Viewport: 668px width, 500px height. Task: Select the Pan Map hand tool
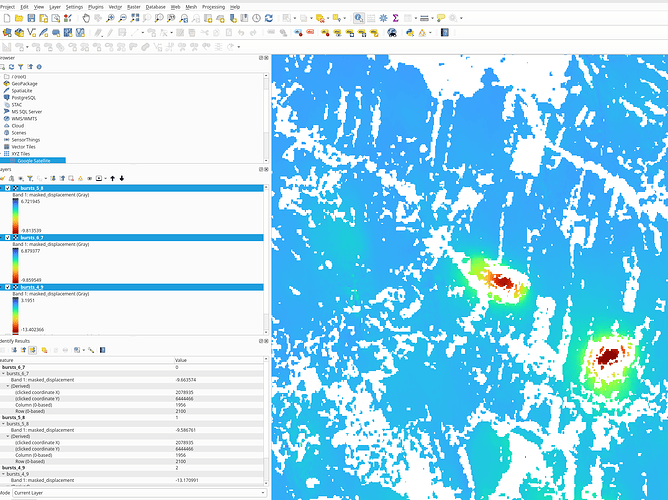tap(84, 18)
